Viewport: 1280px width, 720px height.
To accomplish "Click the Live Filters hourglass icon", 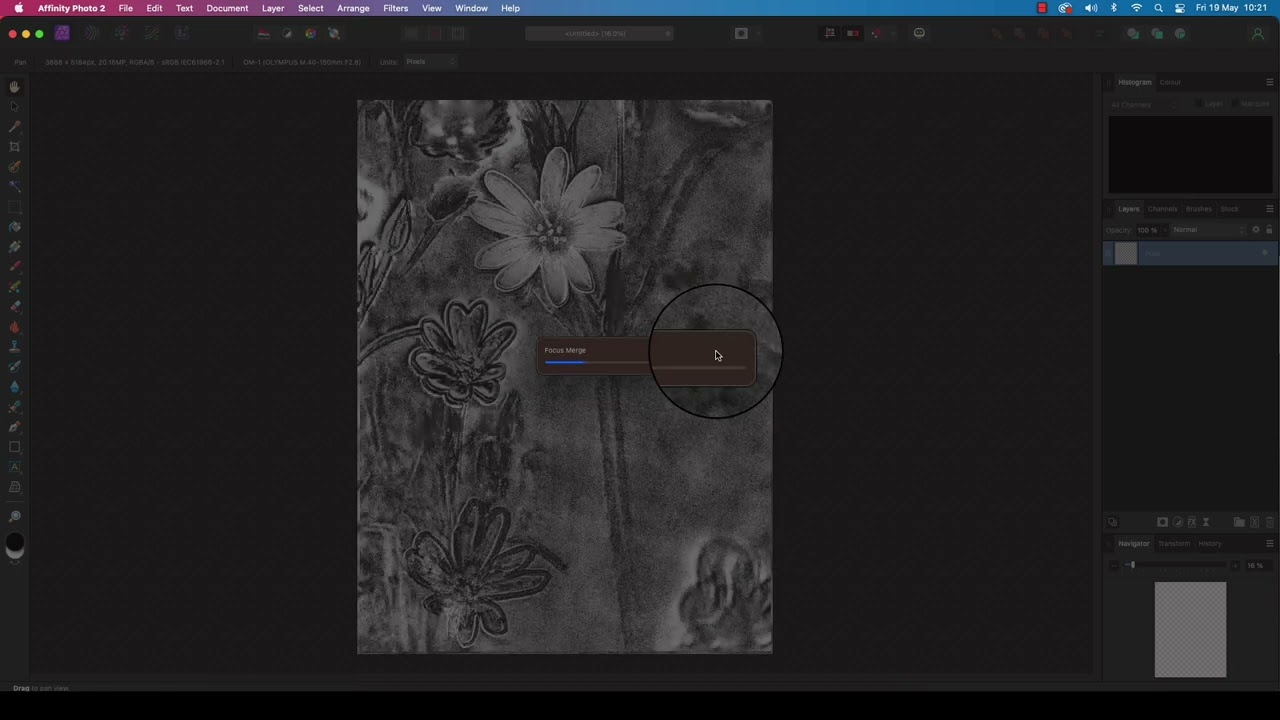I will pyautogui.click(x=1206, y=522).
